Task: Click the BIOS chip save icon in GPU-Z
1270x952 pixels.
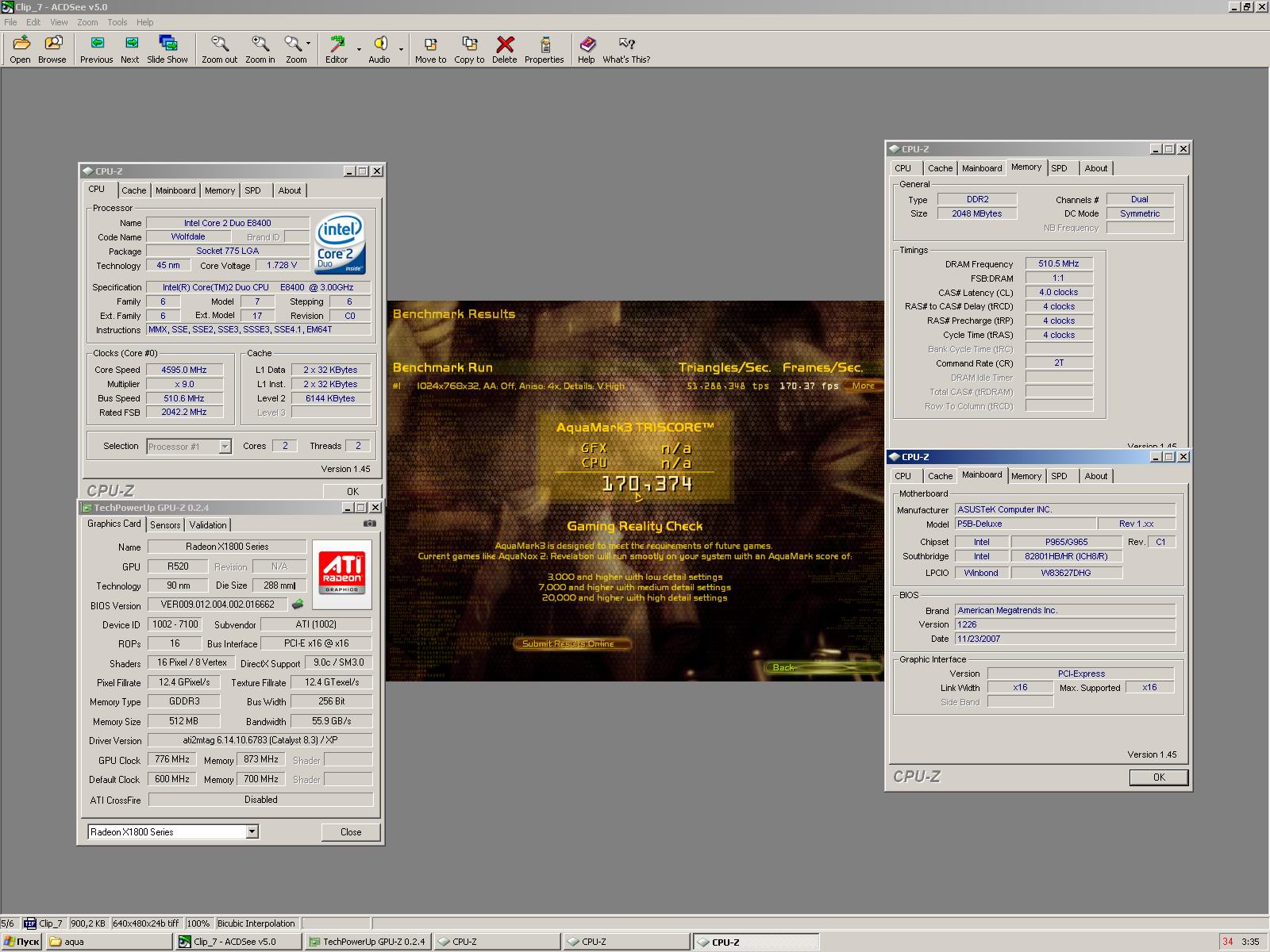Action: tap(298, 605)
